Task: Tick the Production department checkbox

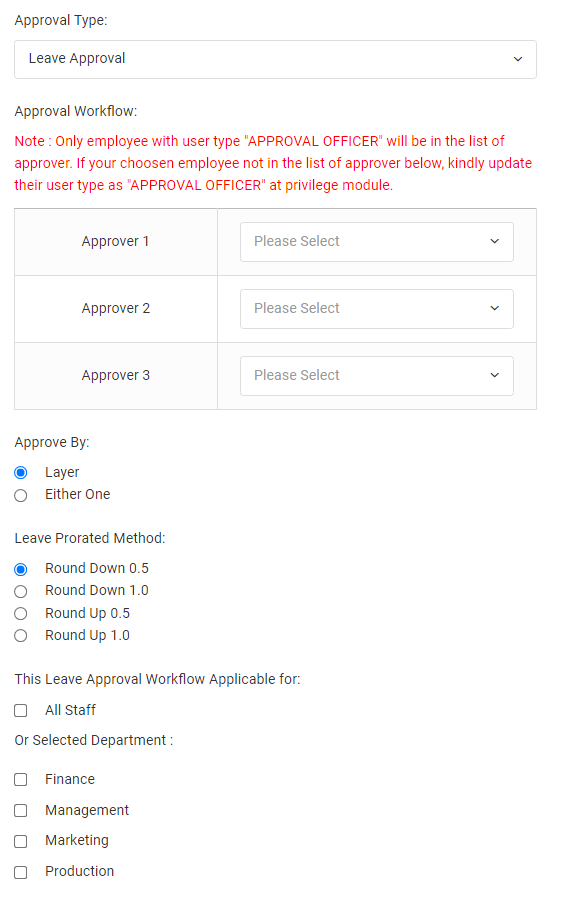Action: pyautogui.click(x=21, y=872)
